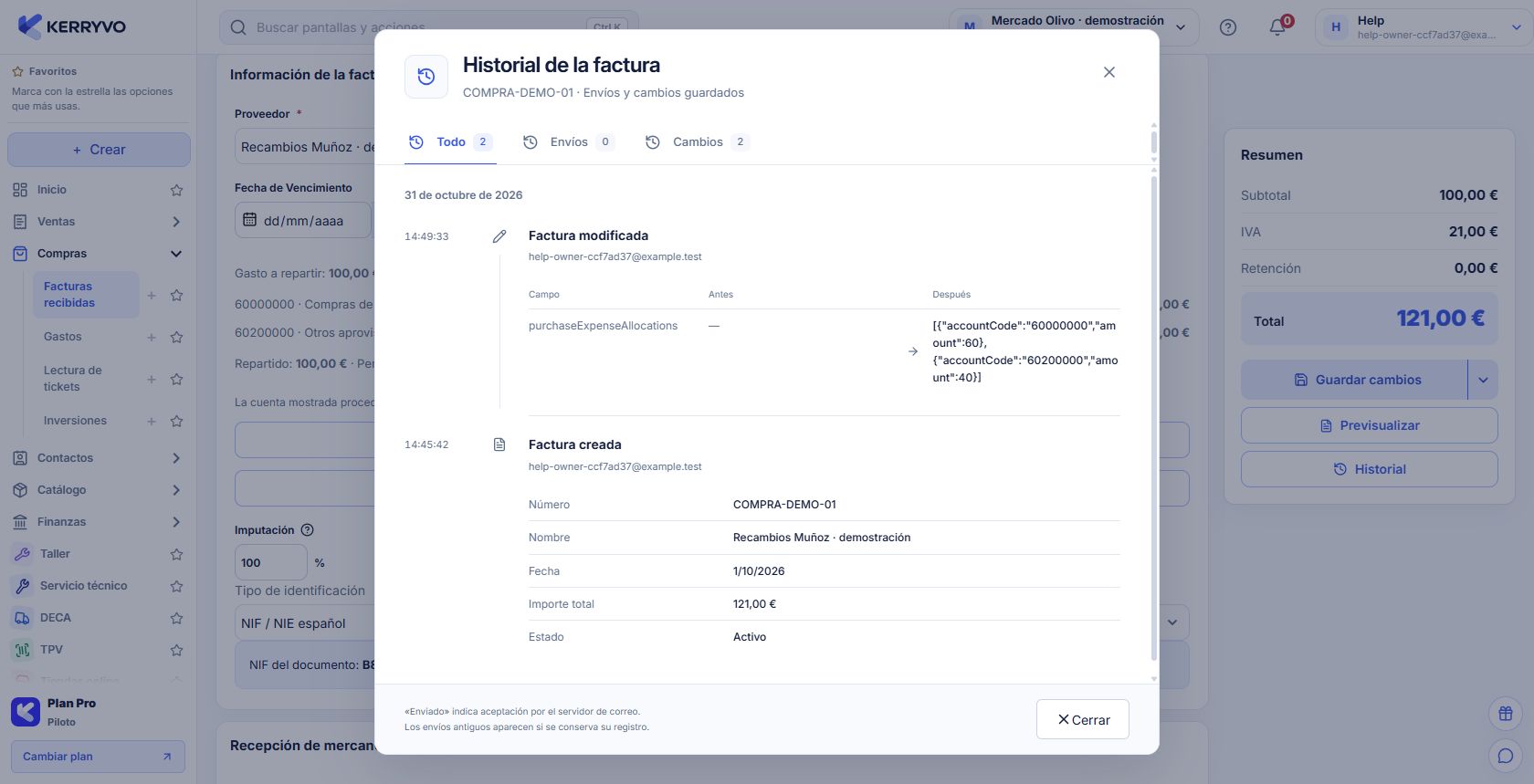This screenshot has height=784, width=1534.
Task: Click plus icon beside Inversiones
Action: click(152, 421)
